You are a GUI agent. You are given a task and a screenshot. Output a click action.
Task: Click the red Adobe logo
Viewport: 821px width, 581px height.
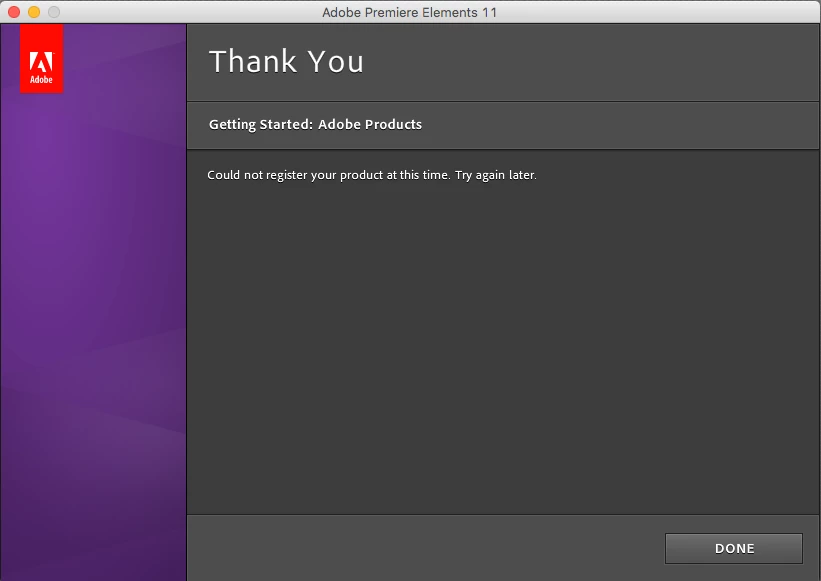(x=41, y=59)
